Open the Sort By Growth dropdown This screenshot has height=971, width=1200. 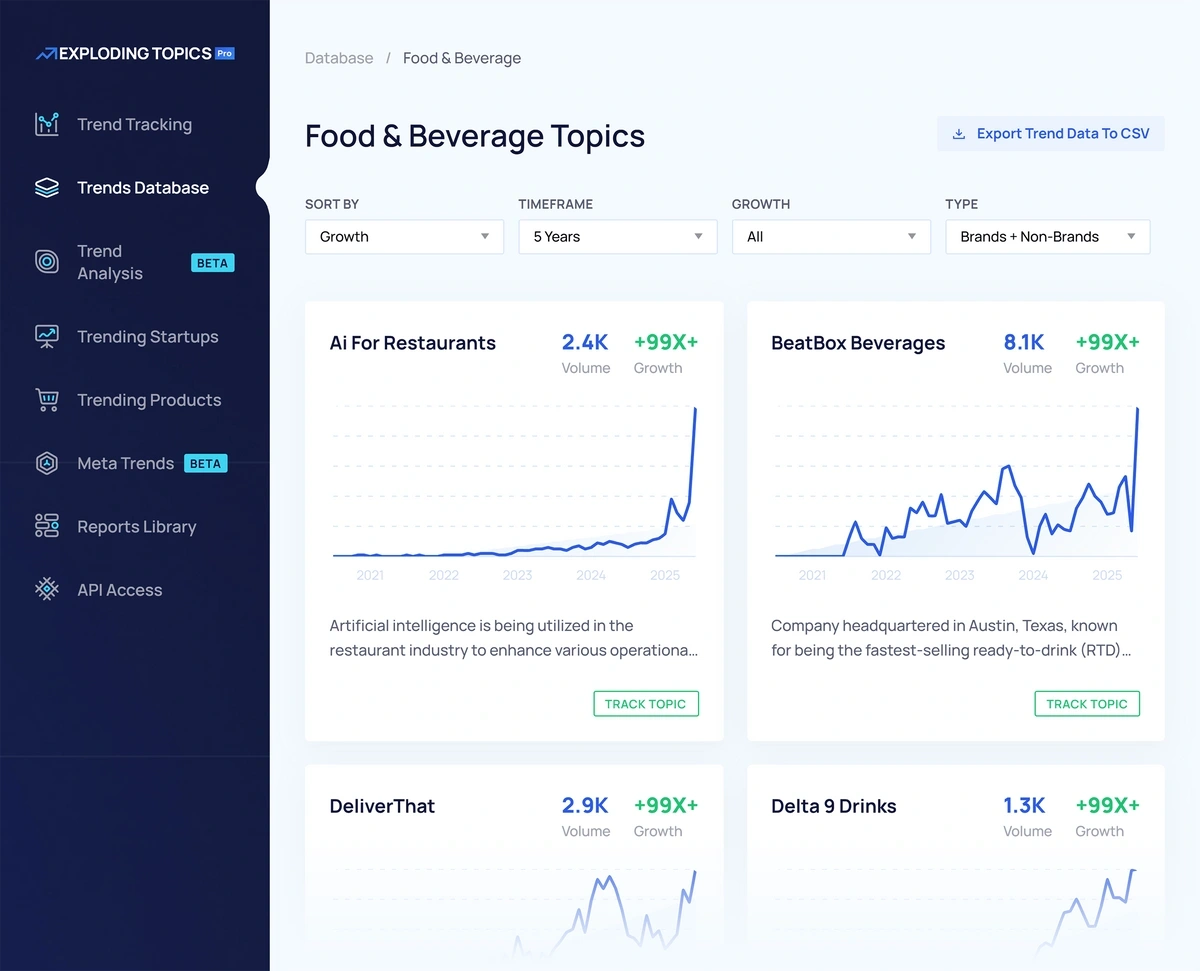404,237
